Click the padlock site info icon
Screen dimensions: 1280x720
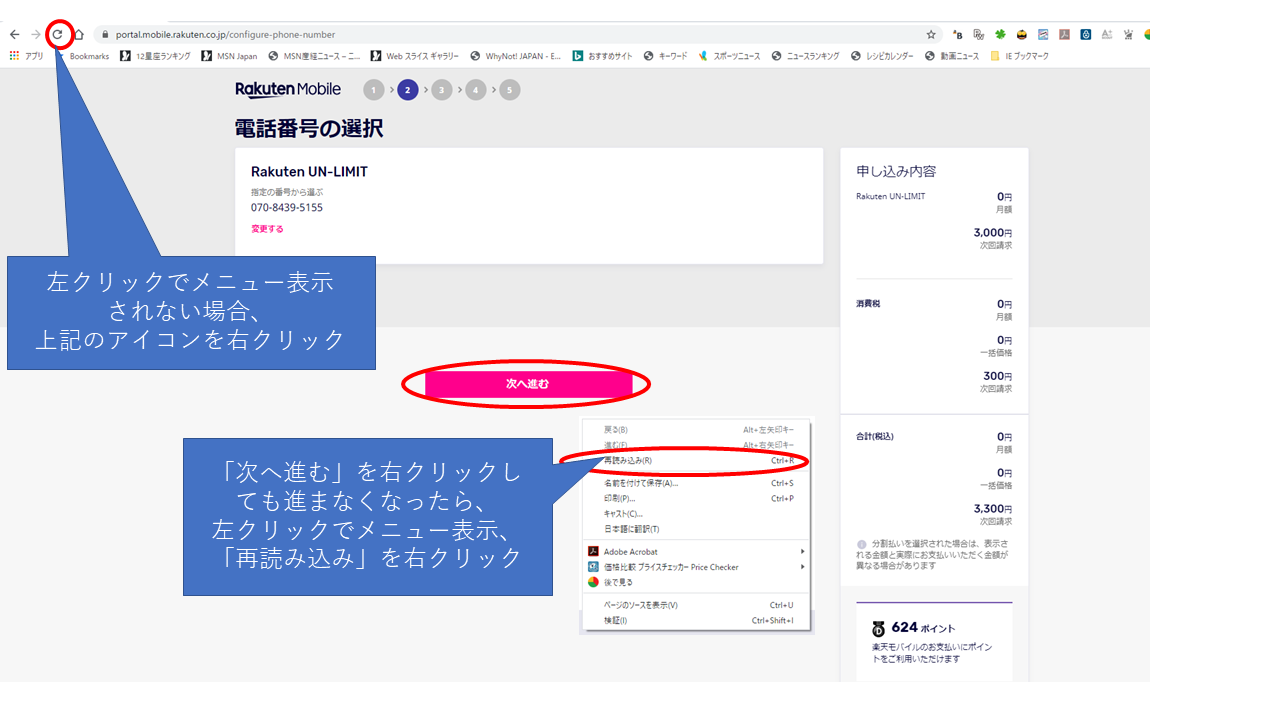[105, 34]
